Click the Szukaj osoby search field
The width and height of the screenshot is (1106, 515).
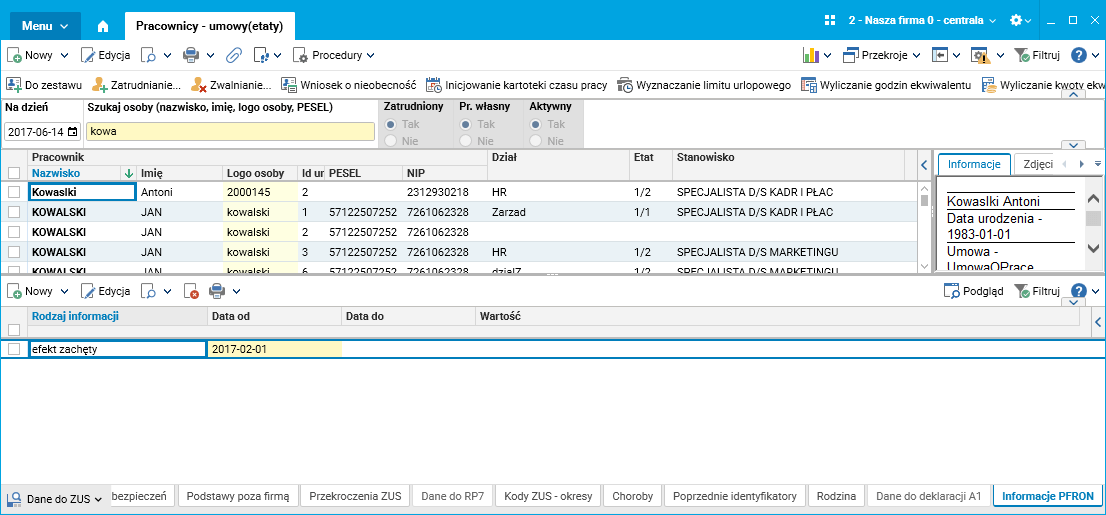231,131
